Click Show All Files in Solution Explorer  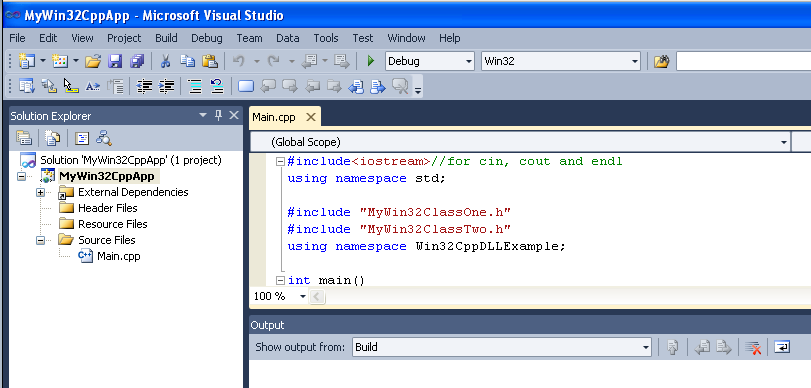click(52, 138)
